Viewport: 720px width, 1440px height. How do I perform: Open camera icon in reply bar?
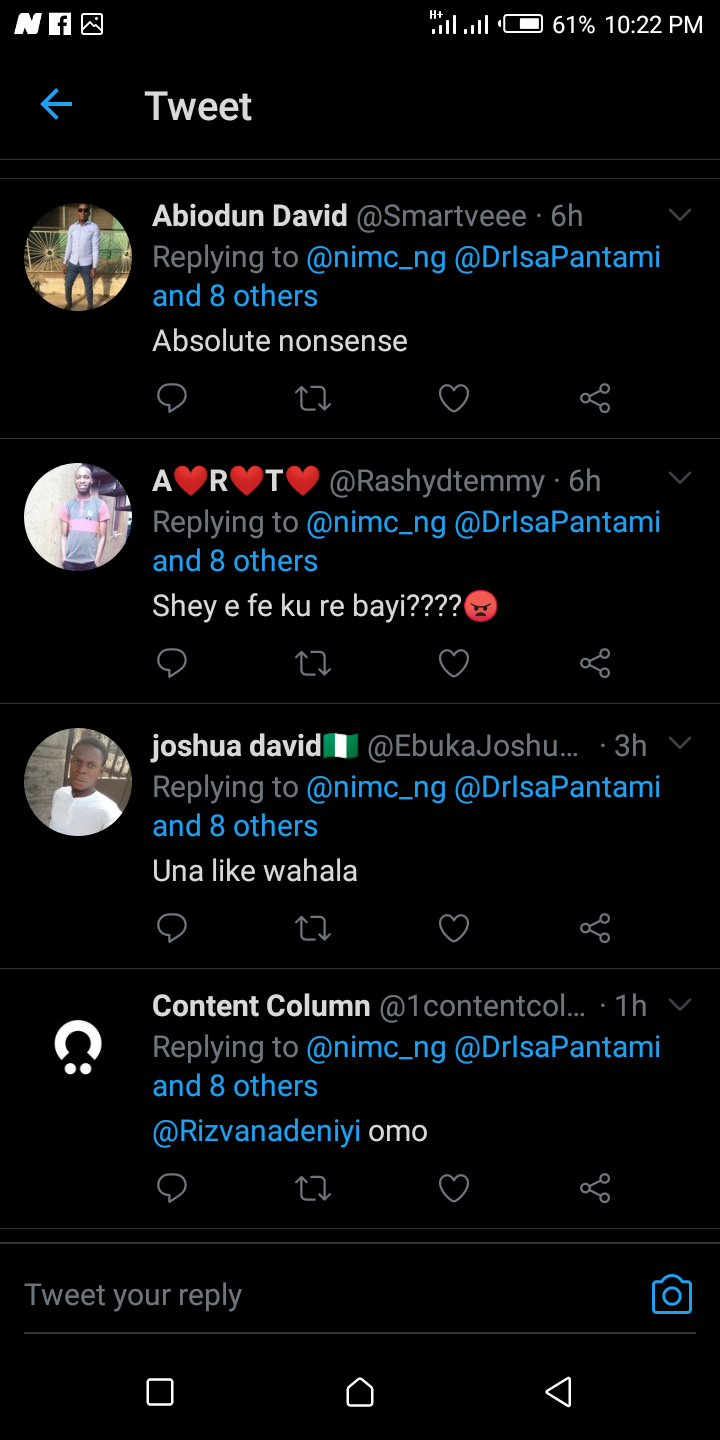click(x=671, y=1294)
